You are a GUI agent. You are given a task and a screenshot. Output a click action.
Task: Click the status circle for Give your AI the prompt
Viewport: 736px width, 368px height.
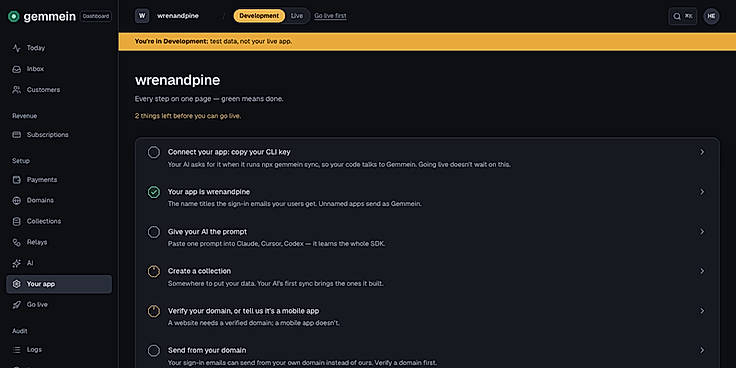[x=153, y=232]
